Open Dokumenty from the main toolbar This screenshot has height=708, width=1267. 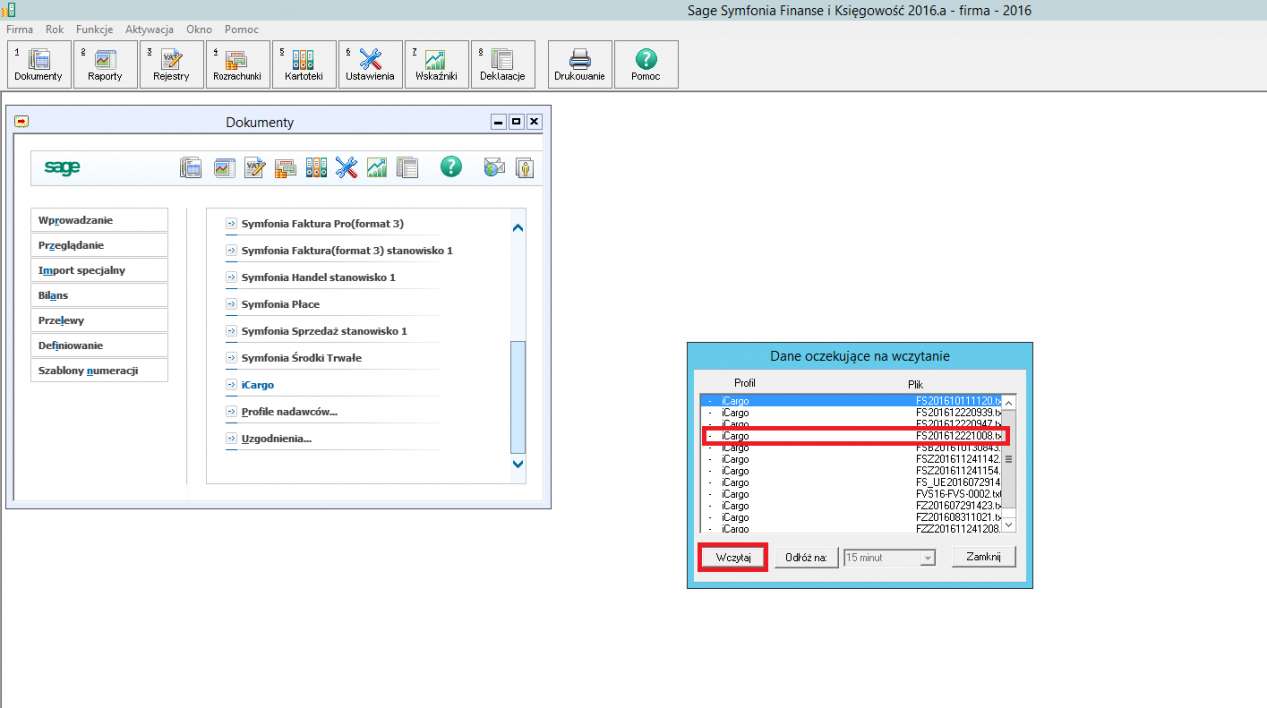[39, 64]
